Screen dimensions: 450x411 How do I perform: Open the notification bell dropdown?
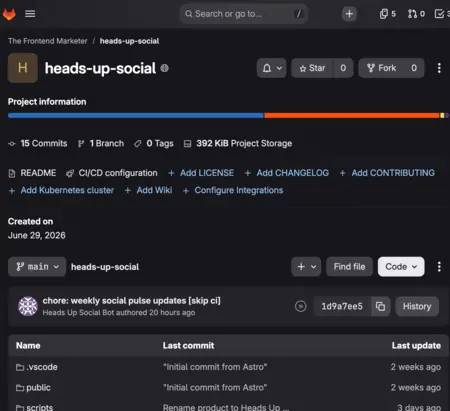point(272,68)
